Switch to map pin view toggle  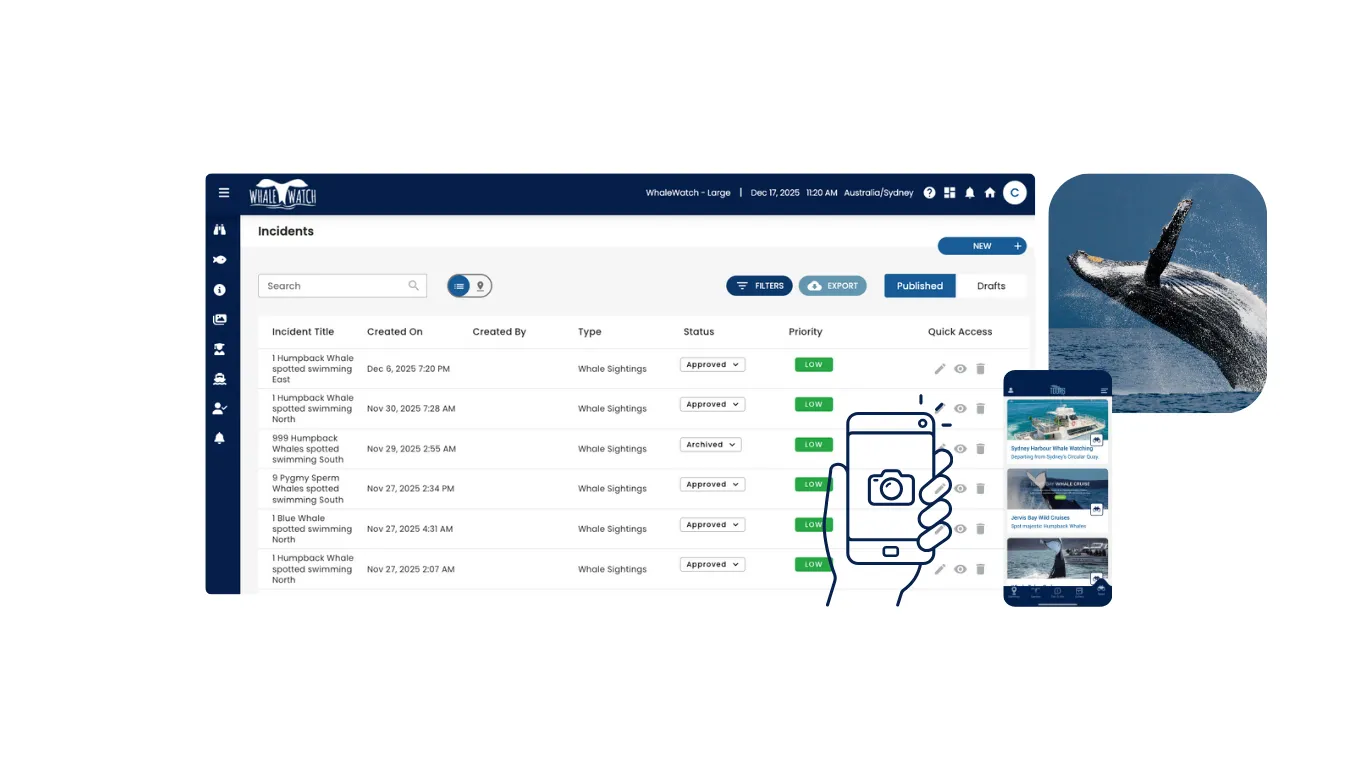(480, 286)
